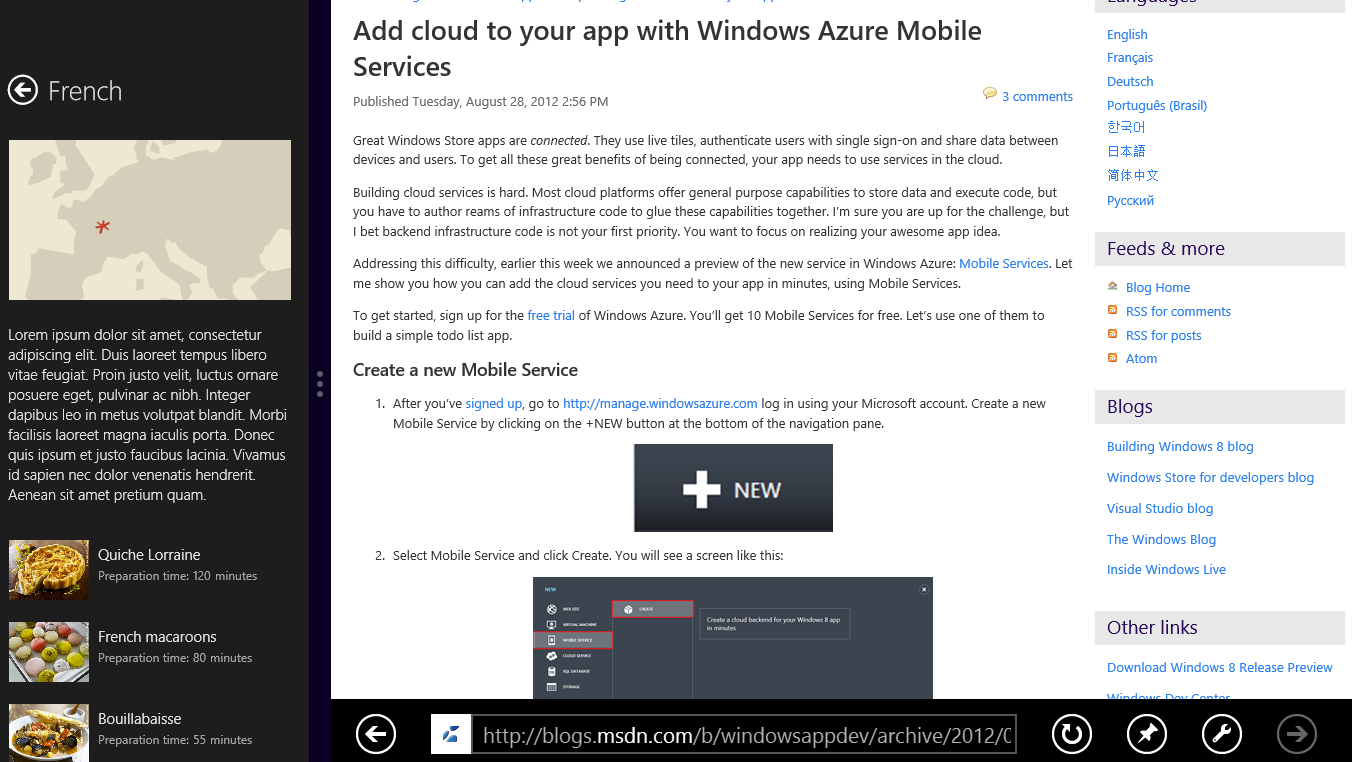1352x762 pixels.
Task: Click the Azure create service screenshot
Action: (x=733, y=638)
